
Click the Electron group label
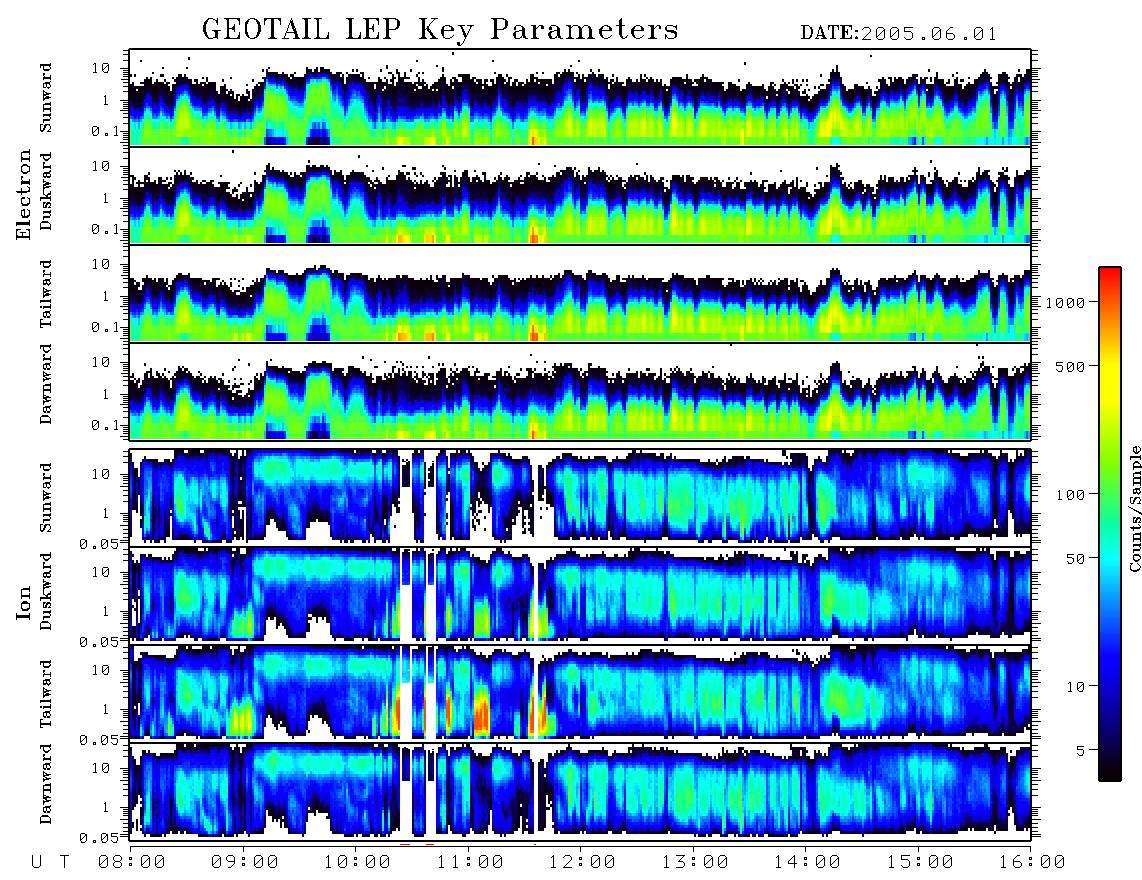point(24,194)
